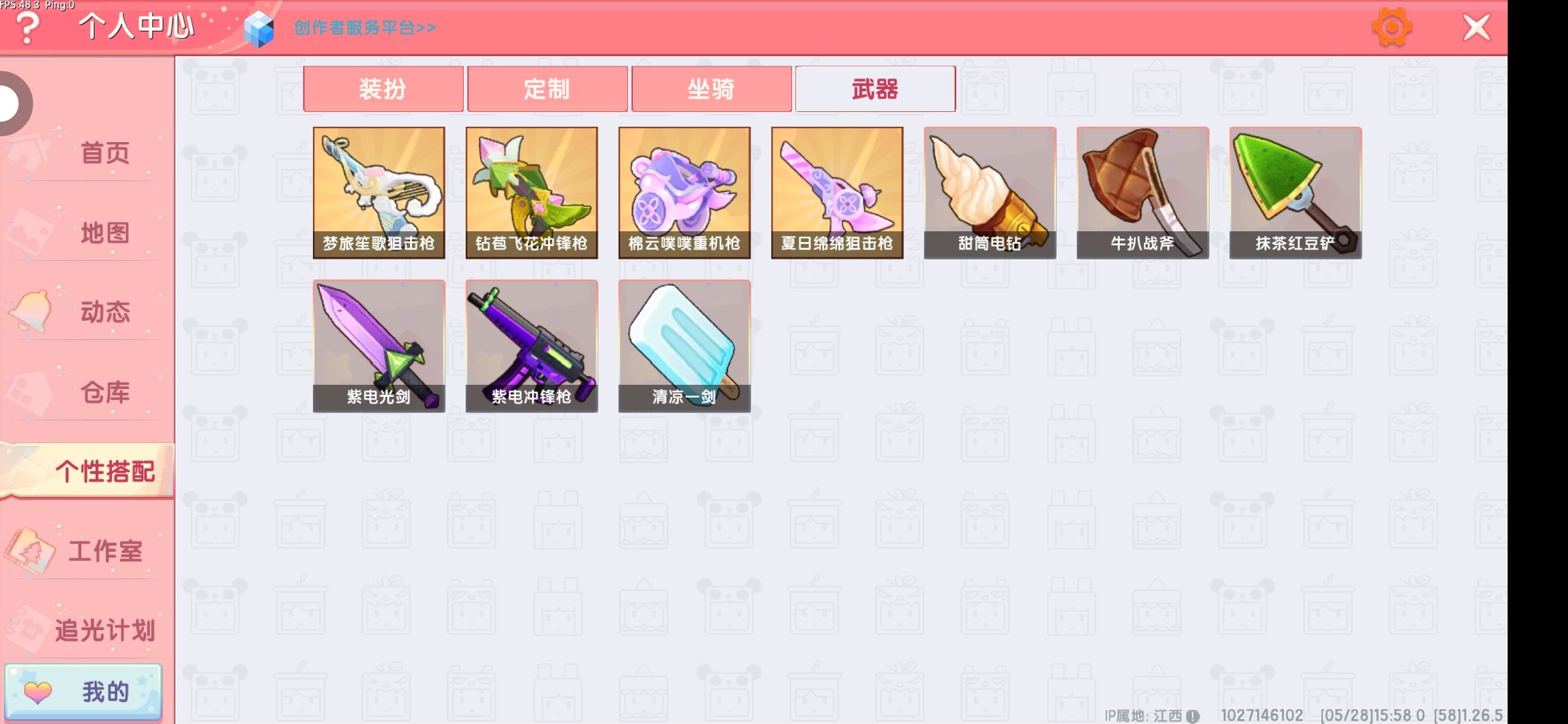Select the 紫电冲锋枪 purple gun
Screen dimensions: 1568x724
532,346
